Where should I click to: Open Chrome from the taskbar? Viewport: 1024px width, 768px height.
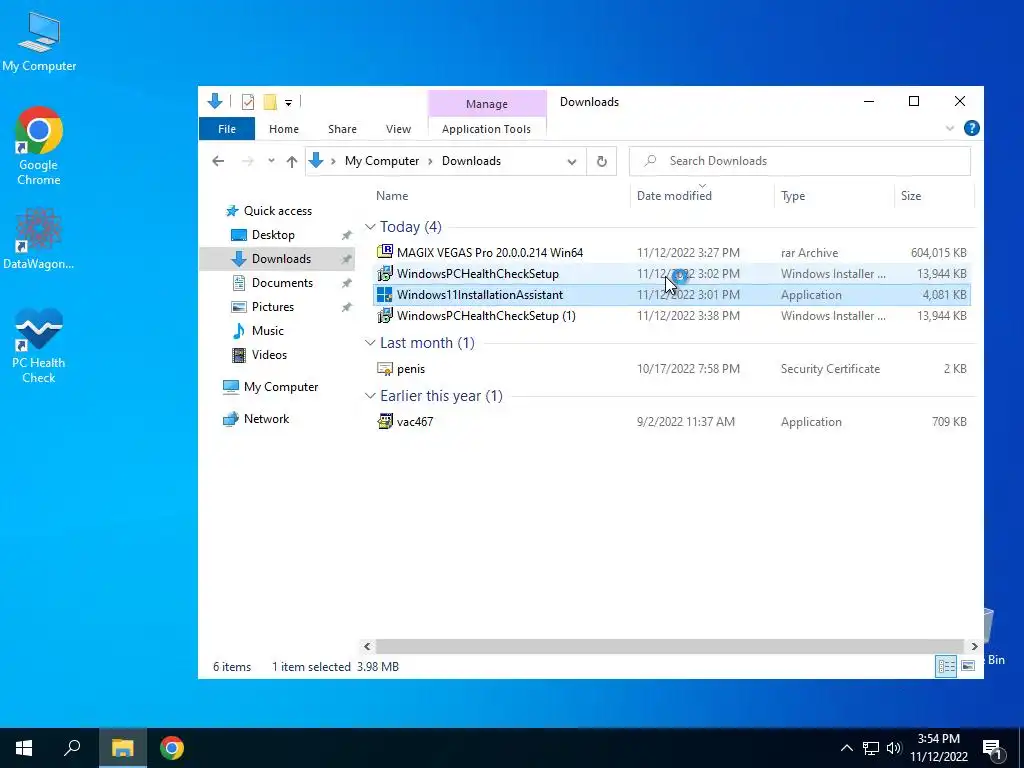point(172,748)
